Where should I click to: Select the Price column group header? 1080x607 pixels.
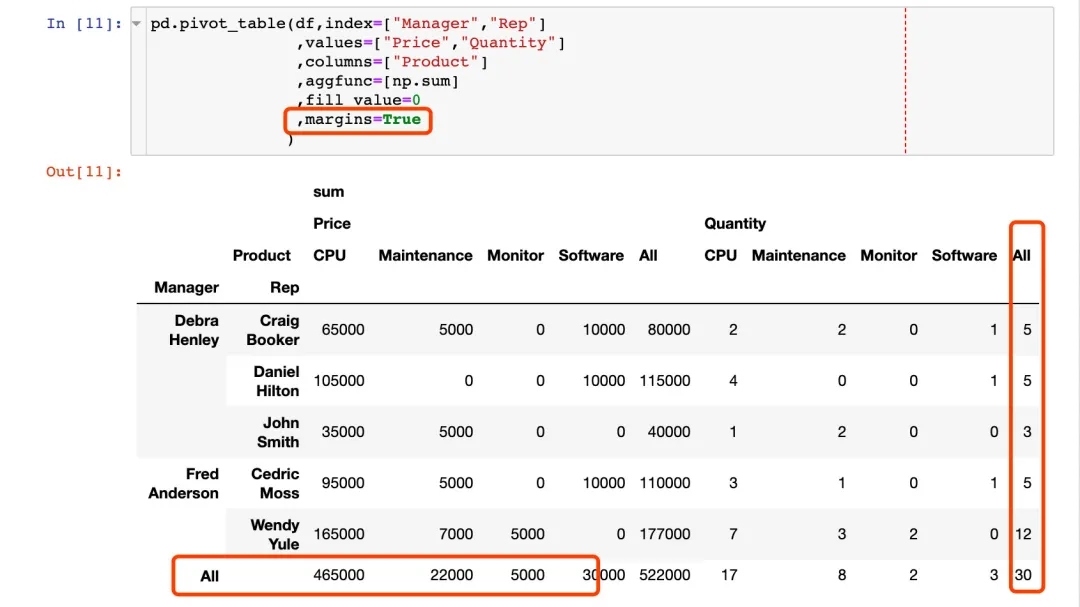pyautogui.click(x=332, y=224)
